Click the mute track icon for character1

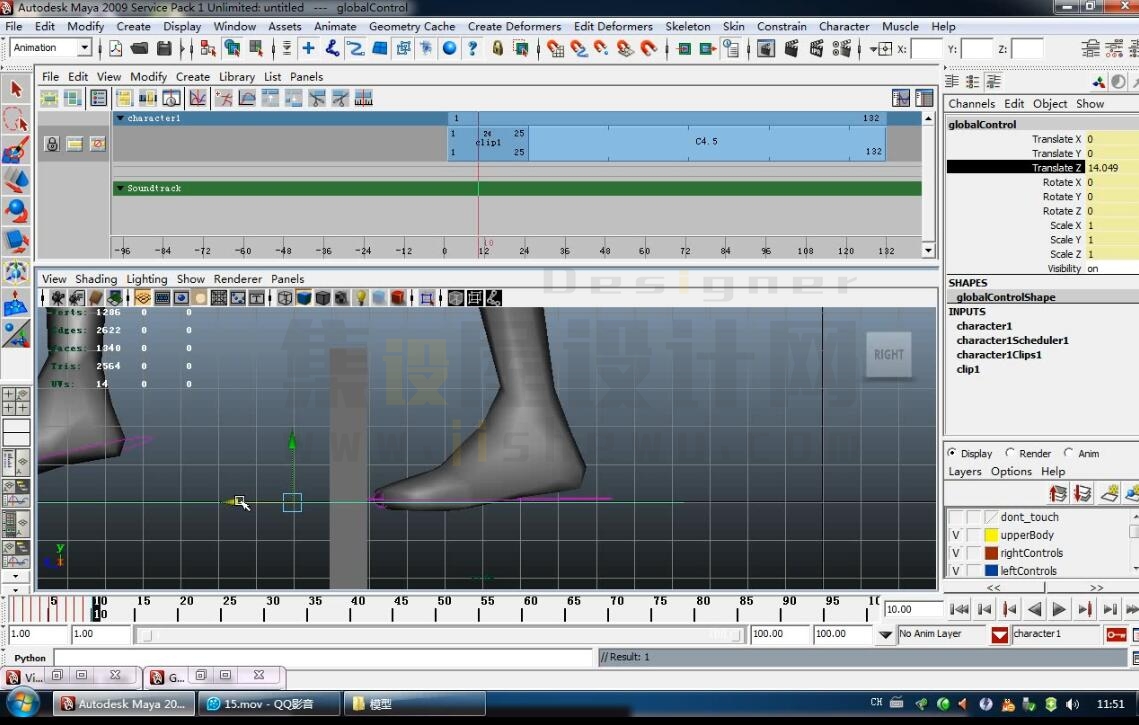[x=98, y=144]
